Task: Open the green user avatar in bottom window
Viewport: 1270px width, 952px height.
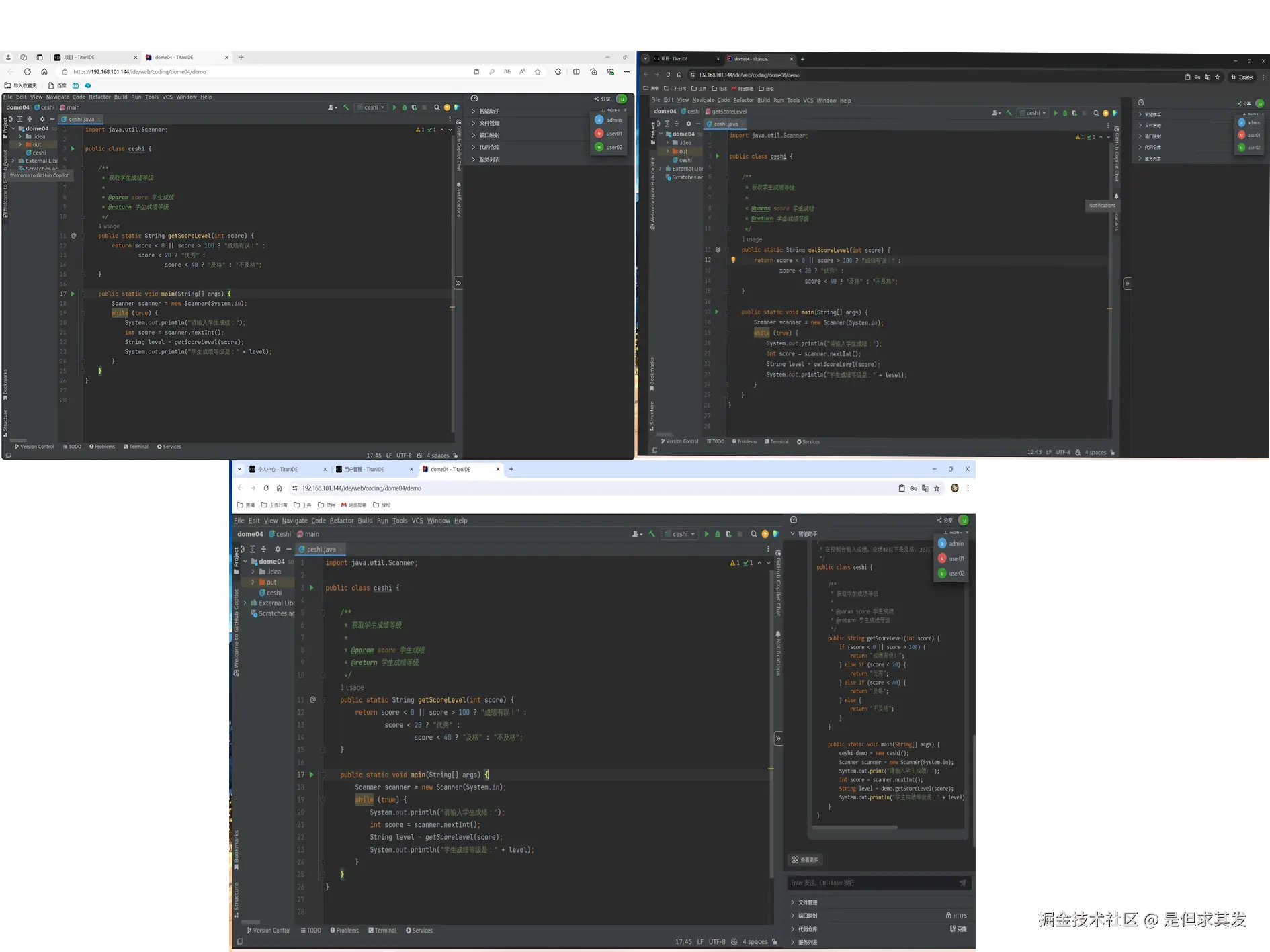Action: [x=964, y=520]
